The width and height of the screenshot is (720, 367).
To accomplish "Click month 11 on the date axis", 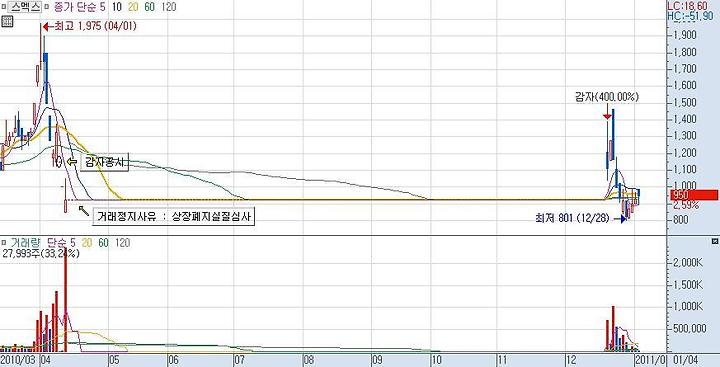I will coord(502,361).
